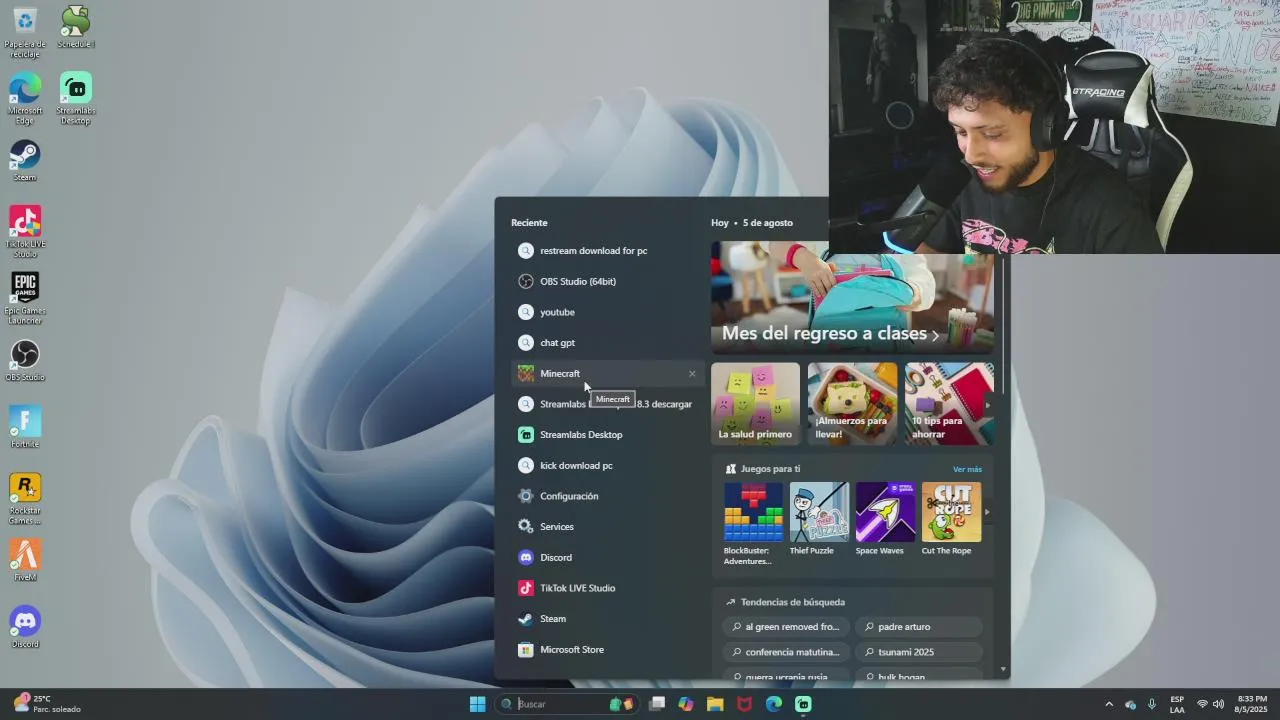1280x720 pixels.
Task: Open Copilot from the taskbar
Action: point(686,704)
